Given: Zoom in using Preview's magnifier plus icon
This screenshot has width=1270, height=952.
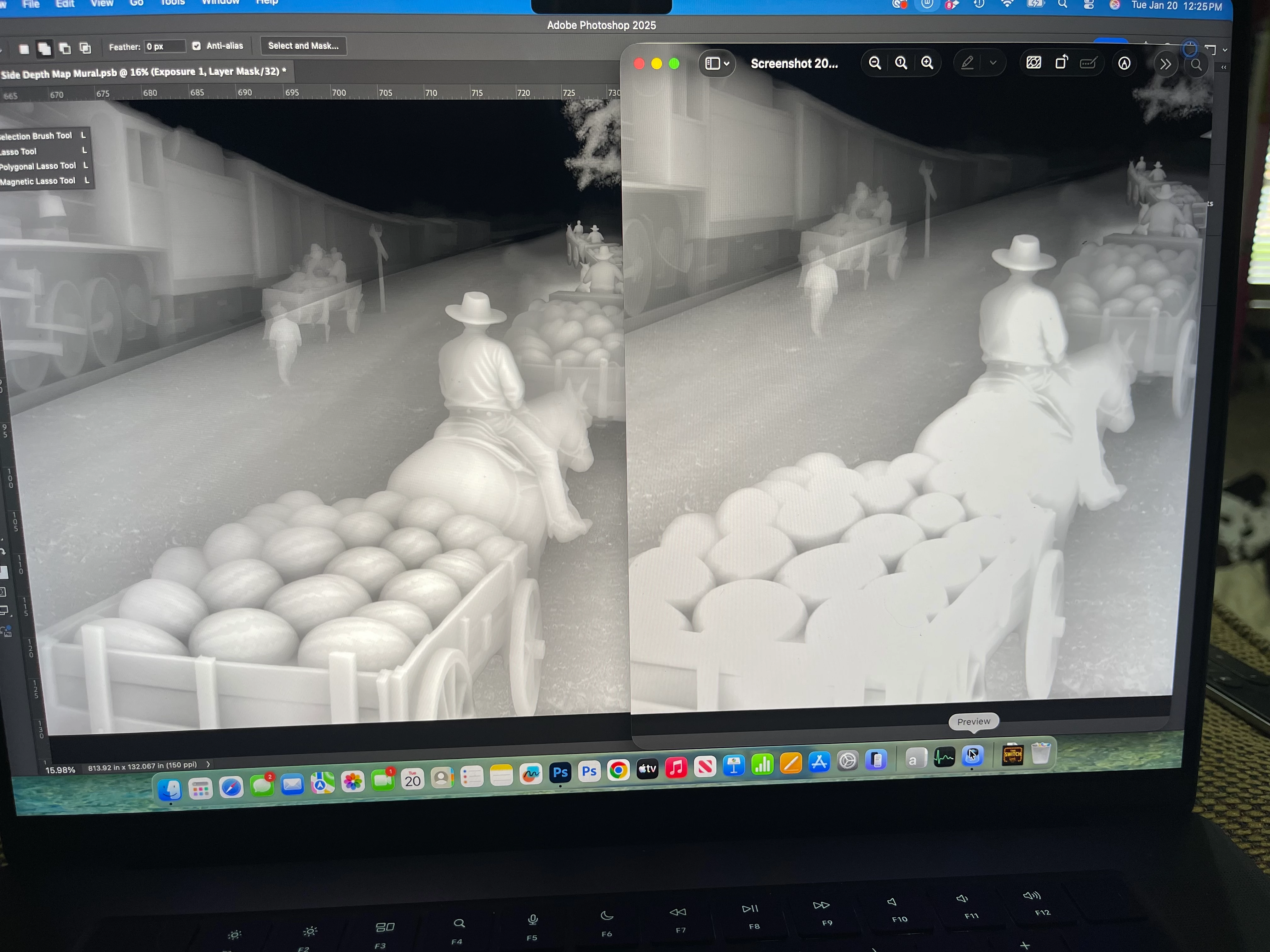Looking at the screenshot, I should click(927, 63).
